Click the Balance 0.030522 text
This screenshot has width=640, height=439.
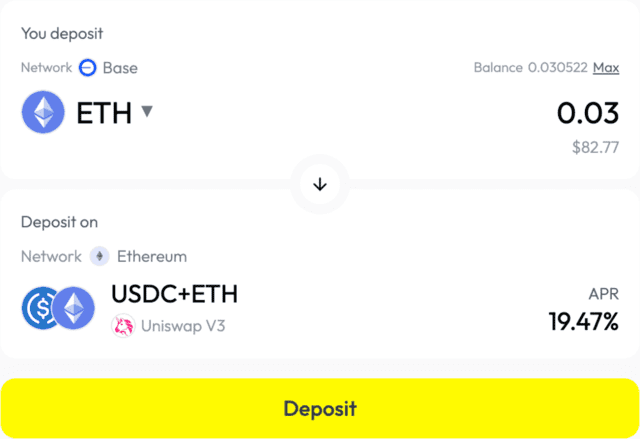529,68
